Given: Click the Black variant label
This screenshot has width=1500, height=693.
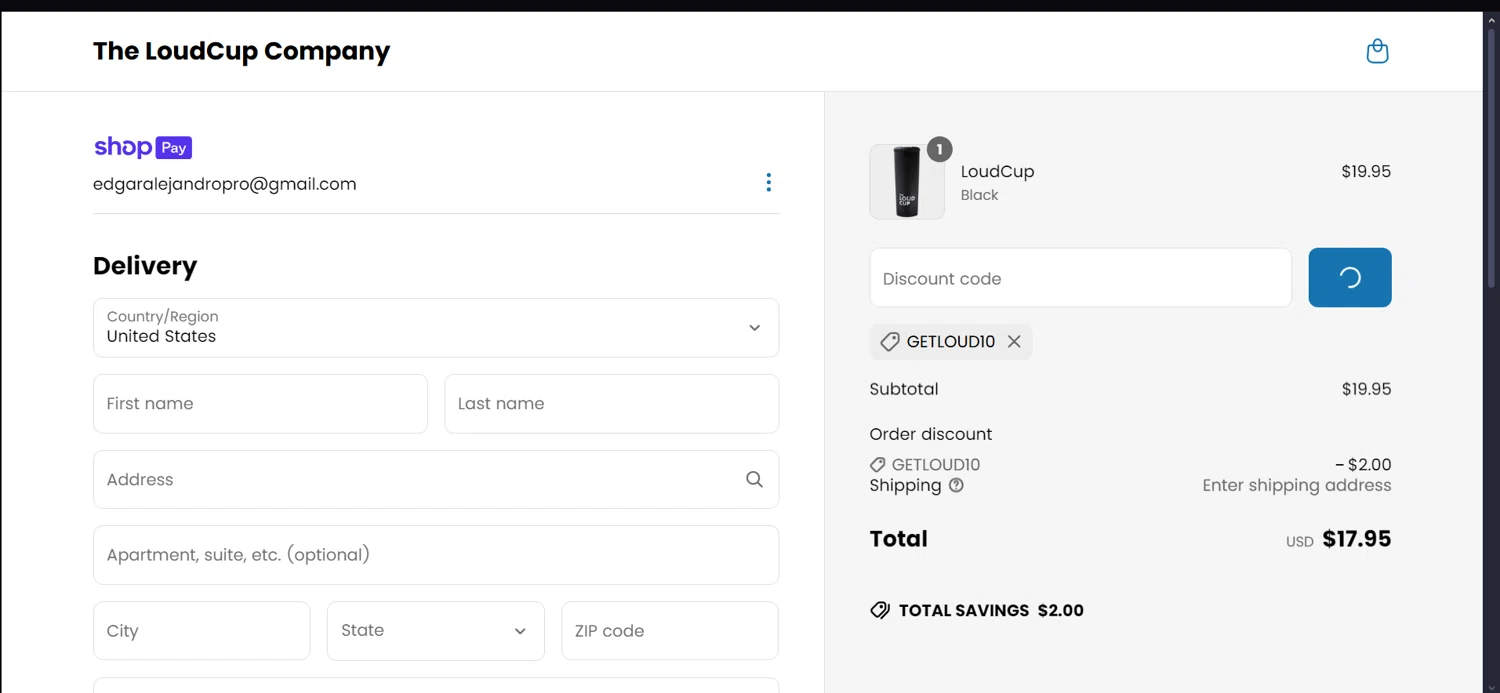Looking at the screenshot, I should 980,195.
